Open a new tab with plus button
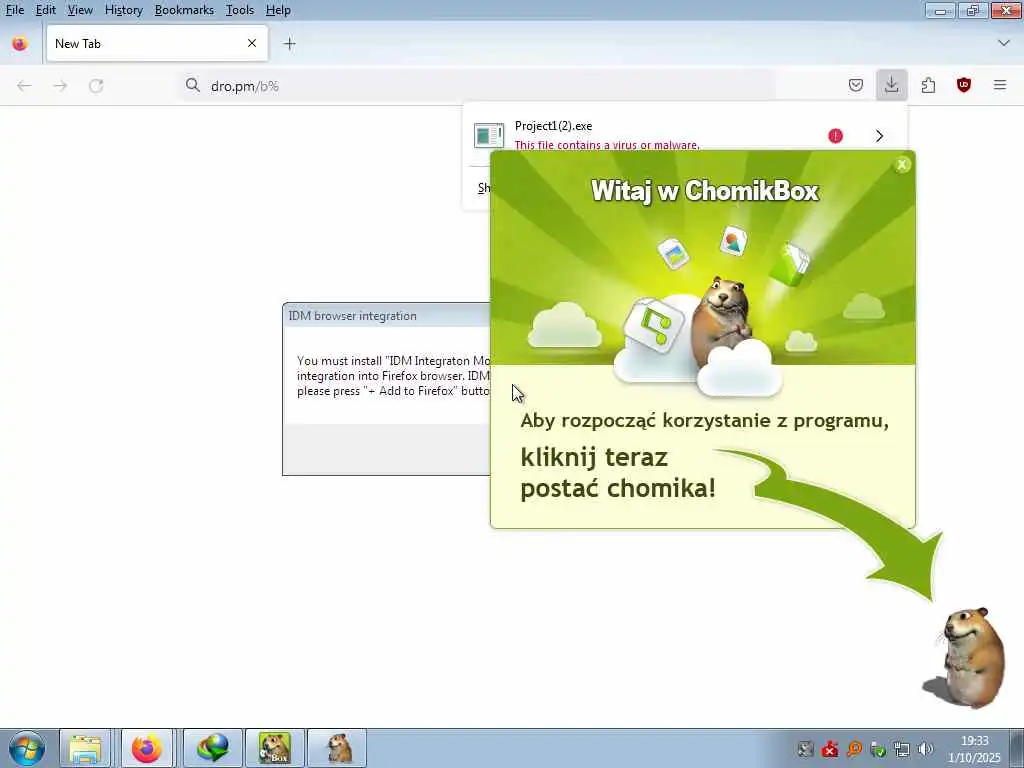The height and width of the screenshot is (768, 1024). pyautogui.click(x=289, y=44)
